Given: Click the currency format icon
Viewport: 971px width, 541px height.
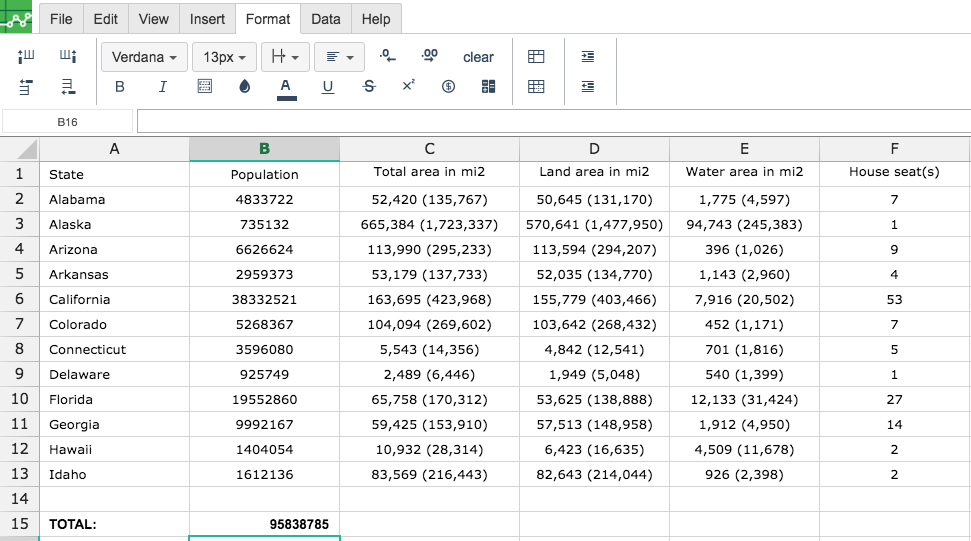Looking at the screenshot, I should pos(448,87).
